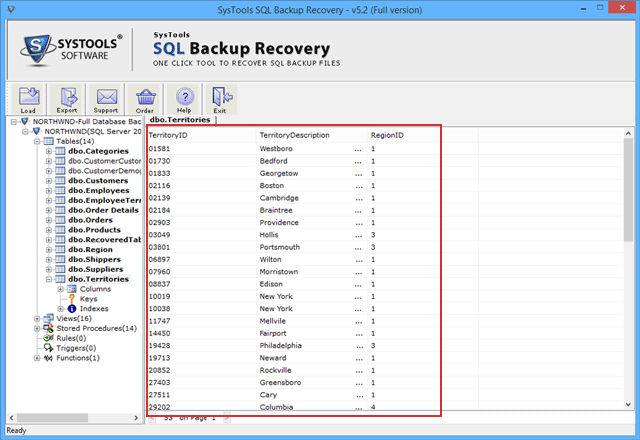This screenshot has width=640, height=440.
Task: Expand the Views(16) node
Action: click(x=37, y=318)
